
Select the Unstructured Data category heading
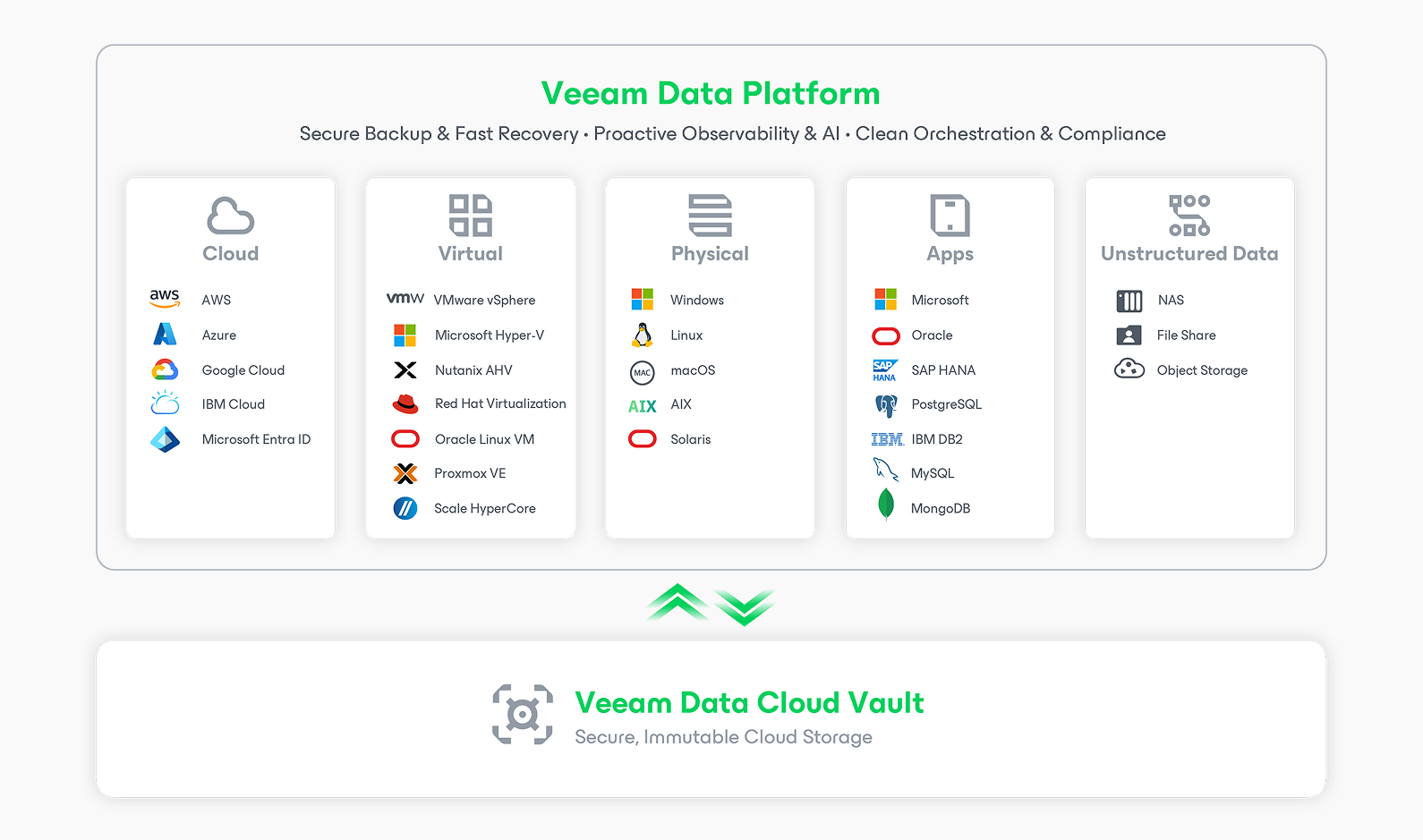1189,254
